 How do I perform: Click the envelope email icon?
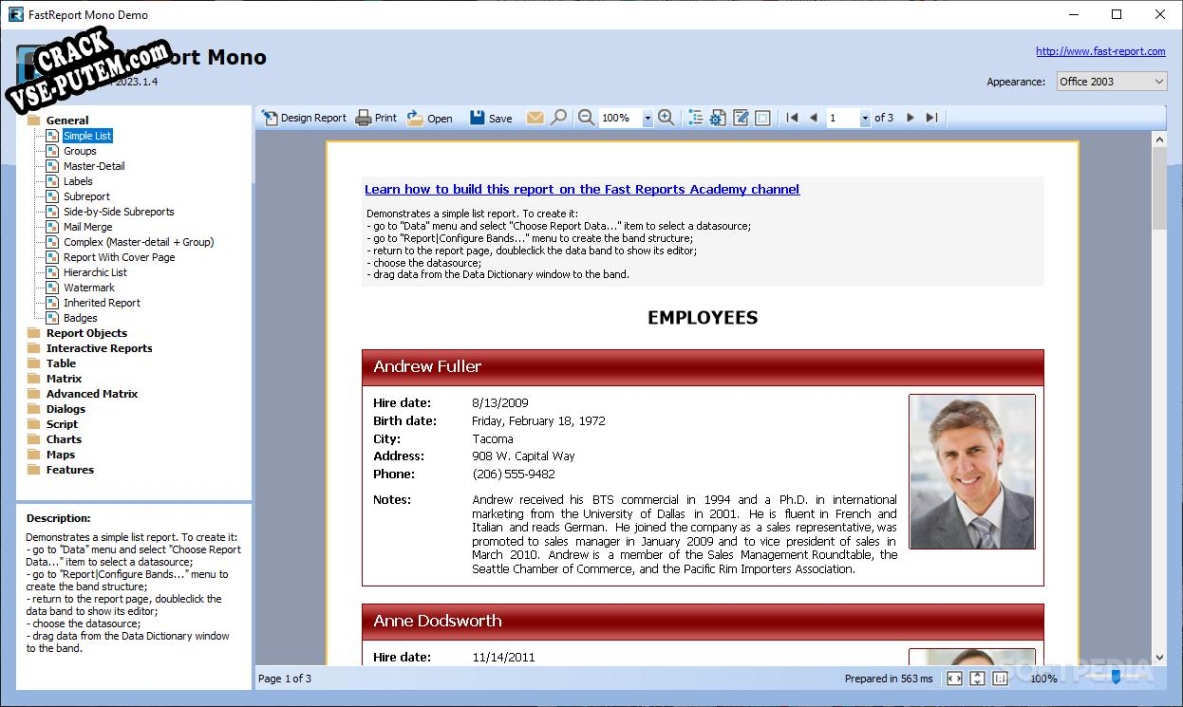535,118
